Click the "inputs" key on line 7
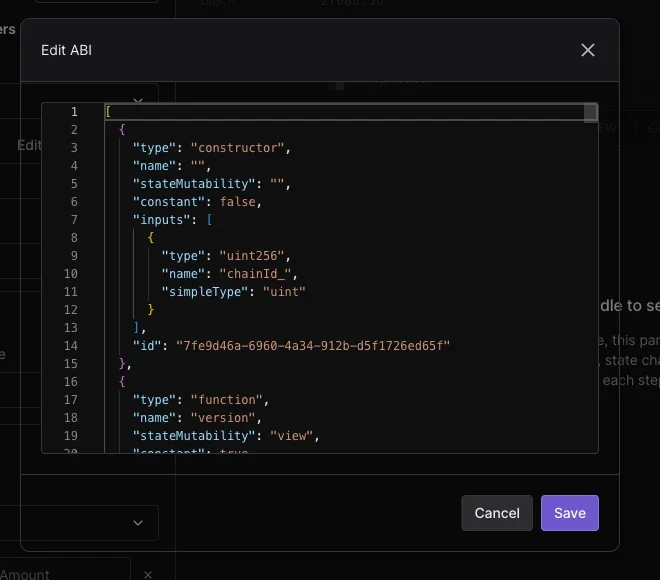This screenshot has width=660, height=580. coord(161,220)
